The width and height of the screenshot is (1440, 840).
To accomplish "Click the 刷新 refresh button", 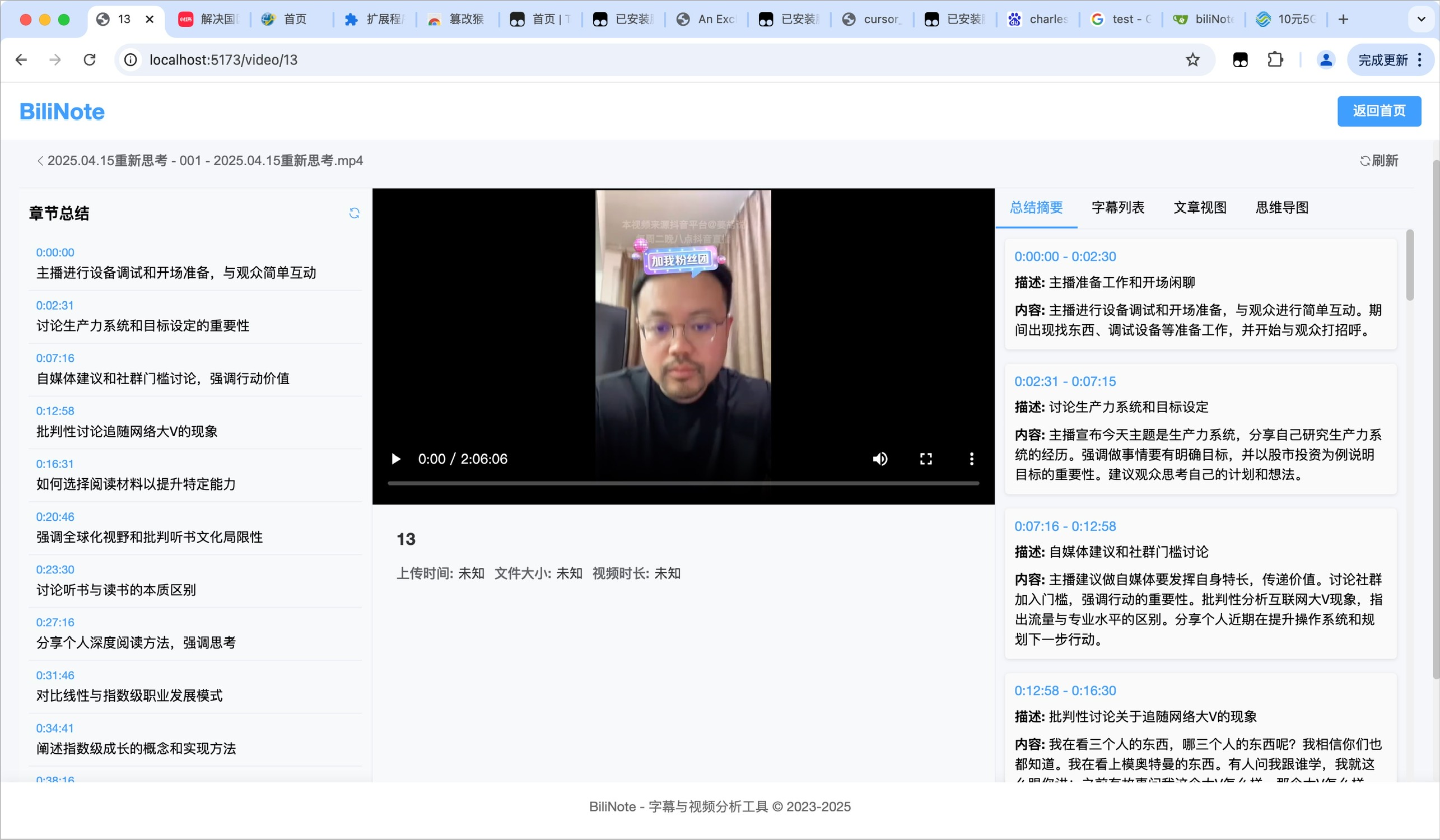I will [1379, 161].
